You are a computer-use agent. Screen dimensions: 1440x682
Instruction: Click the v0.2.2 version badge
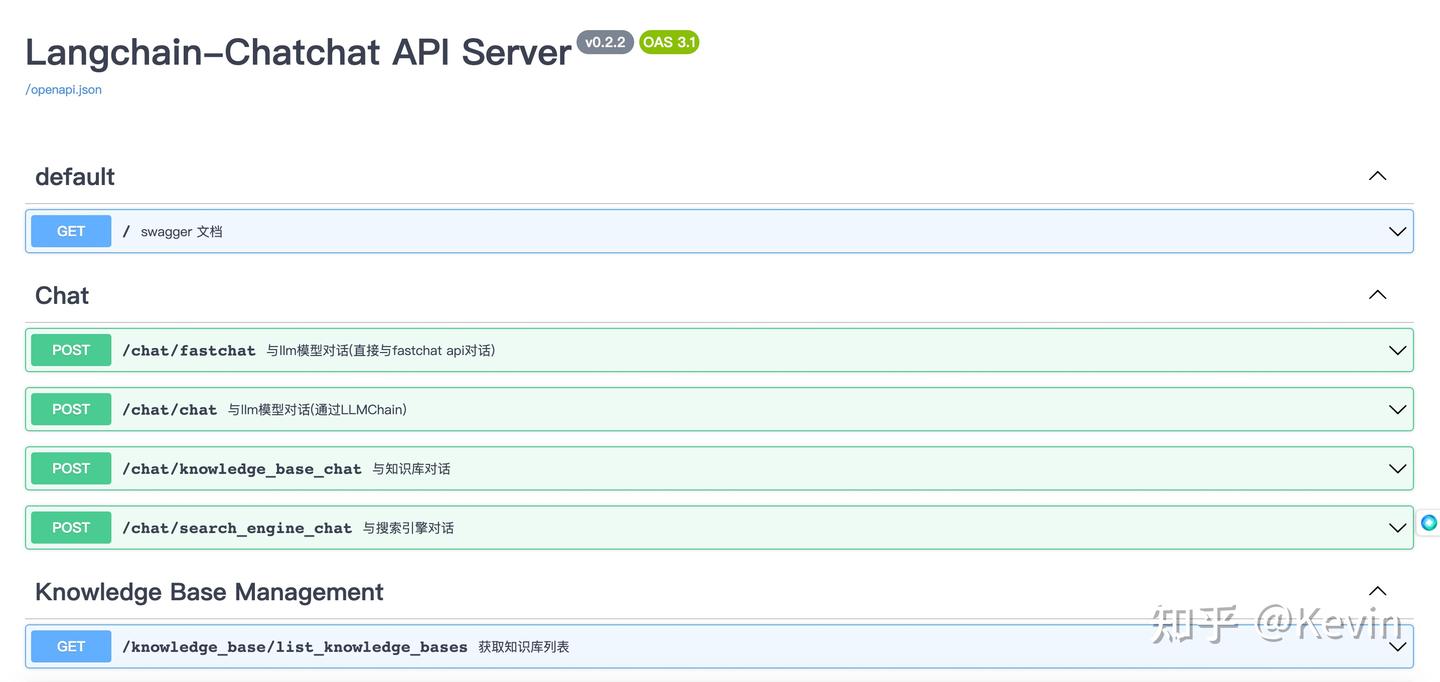[x=605, y=42]
